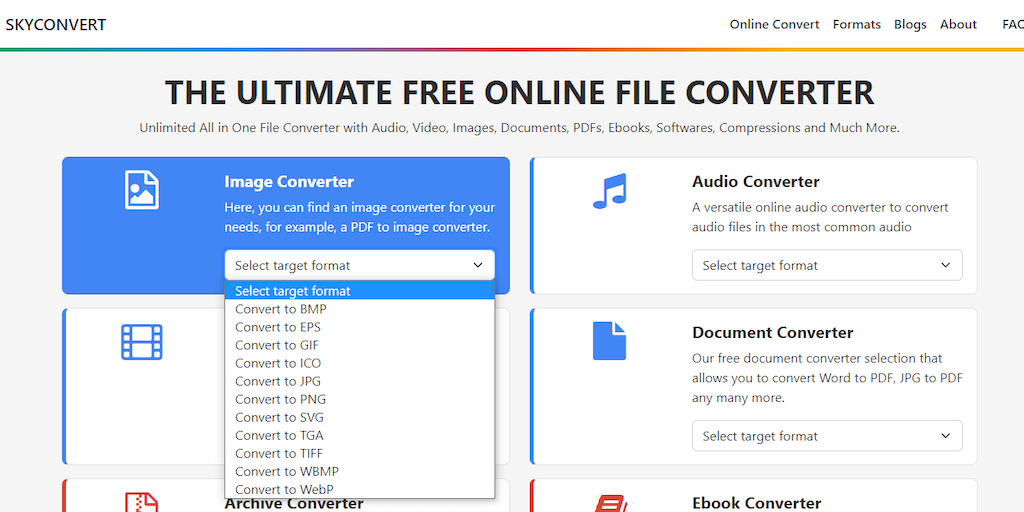Select Convert to EPS option
Screen dimensions: 1024x512
[360, 327]
